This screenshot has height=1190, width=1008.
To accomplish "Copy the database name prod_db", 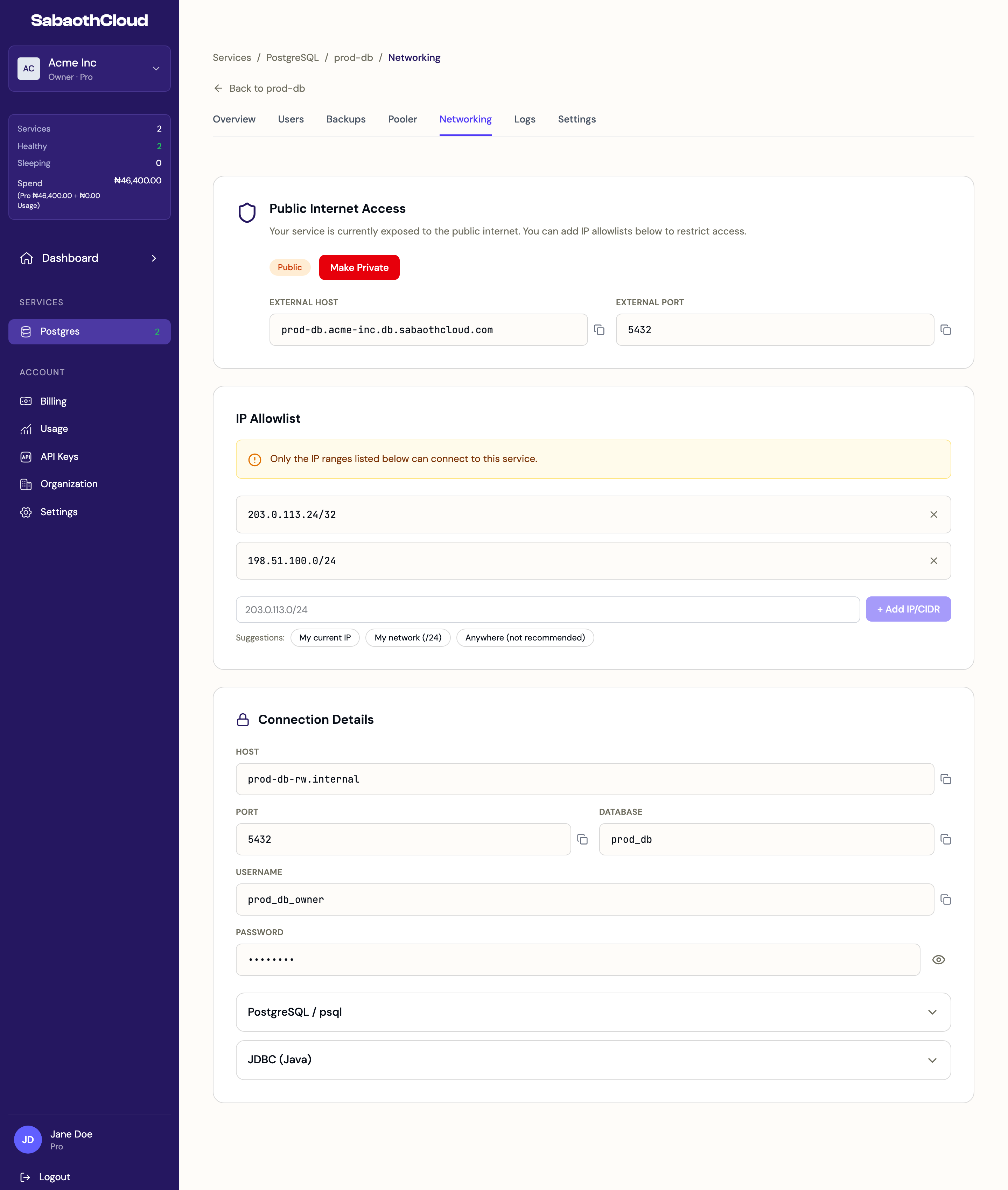I will (x=946, y=839).
